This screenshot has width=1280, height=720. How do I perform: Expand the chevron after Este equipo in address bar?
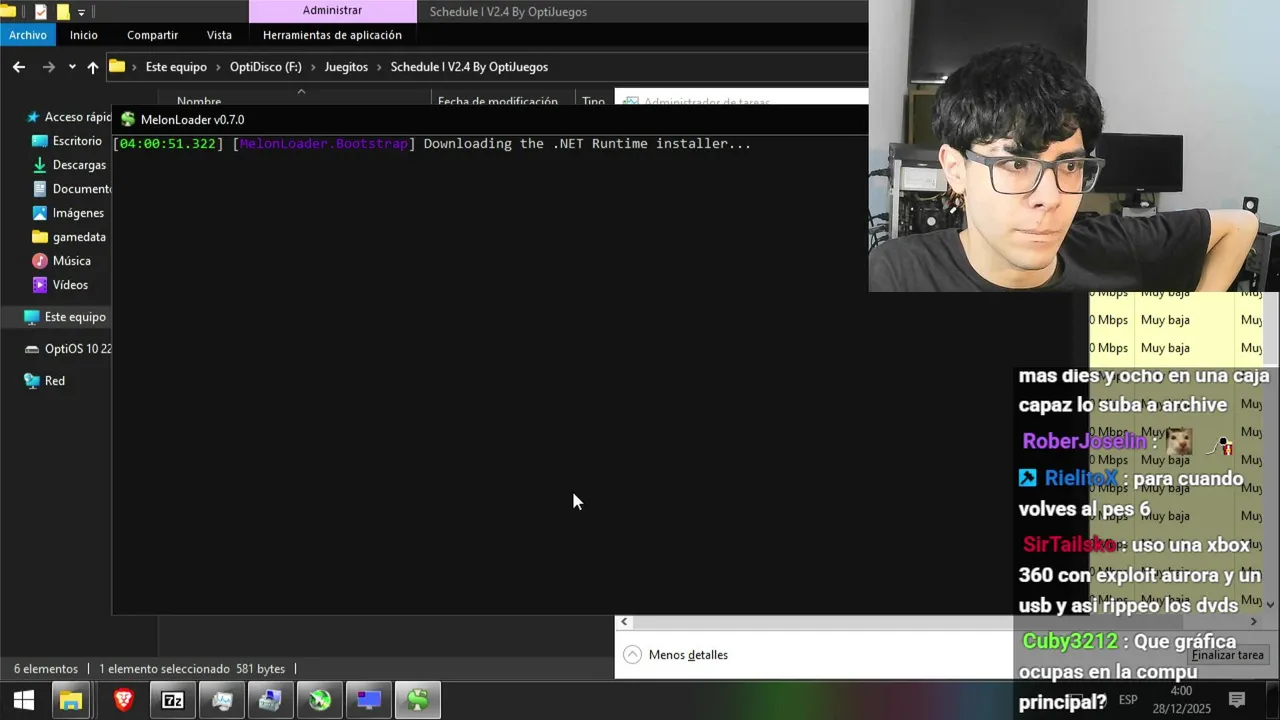tap(218, 67)
